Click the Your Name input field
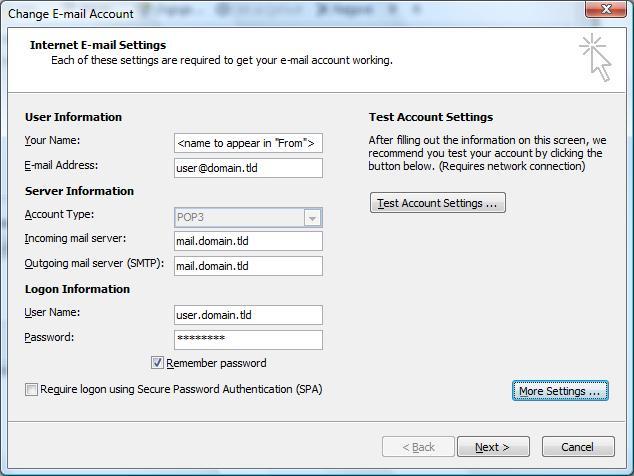The width and height of the screenshot is (634, 476). [x=248, y=143]
